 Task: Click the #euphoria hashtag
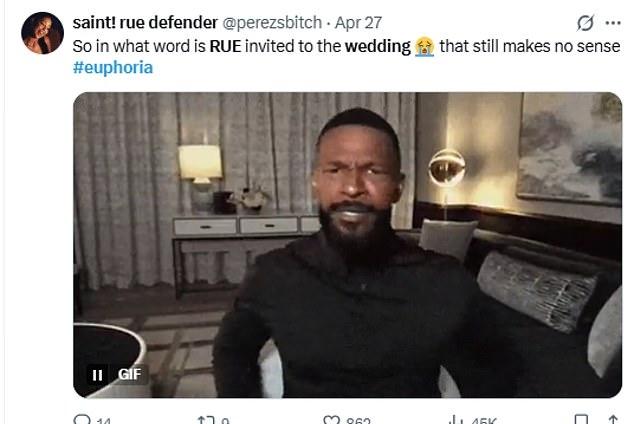tap(113, 68)
